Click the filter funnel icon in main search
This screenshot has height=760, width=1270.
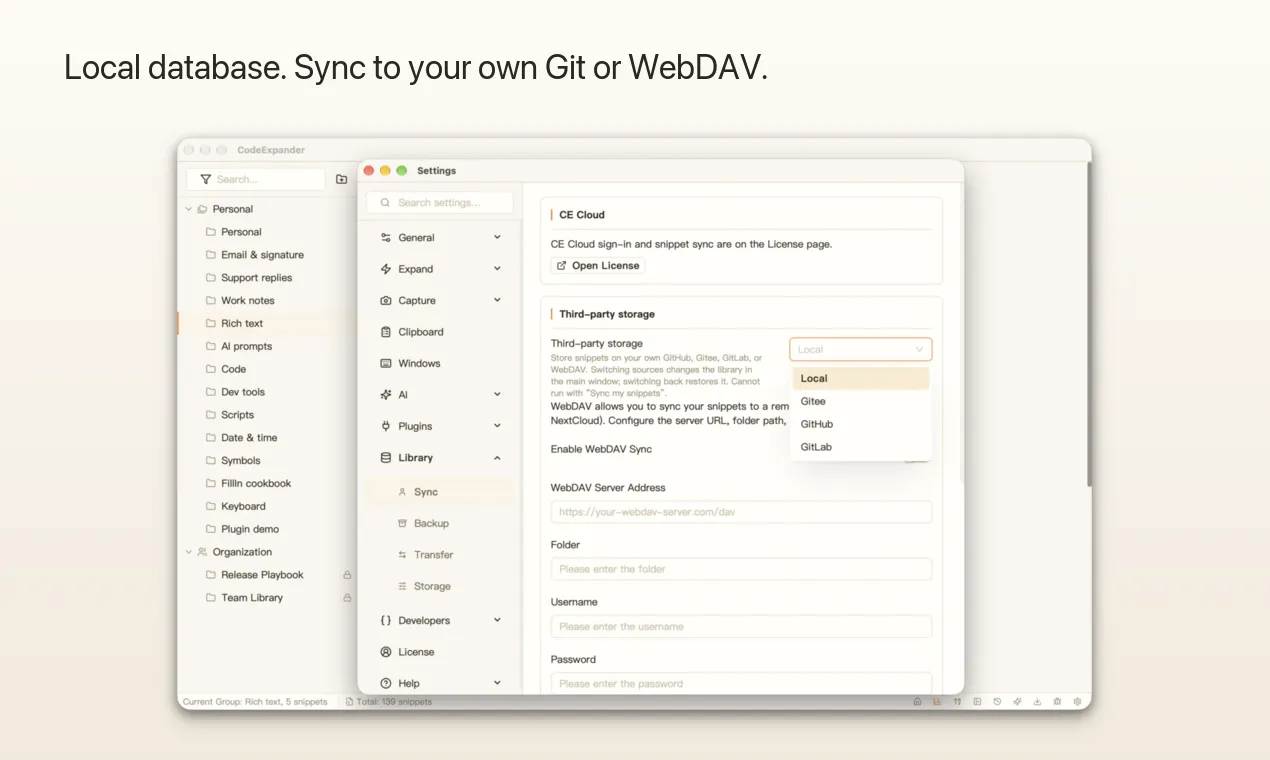click(205, 179)
